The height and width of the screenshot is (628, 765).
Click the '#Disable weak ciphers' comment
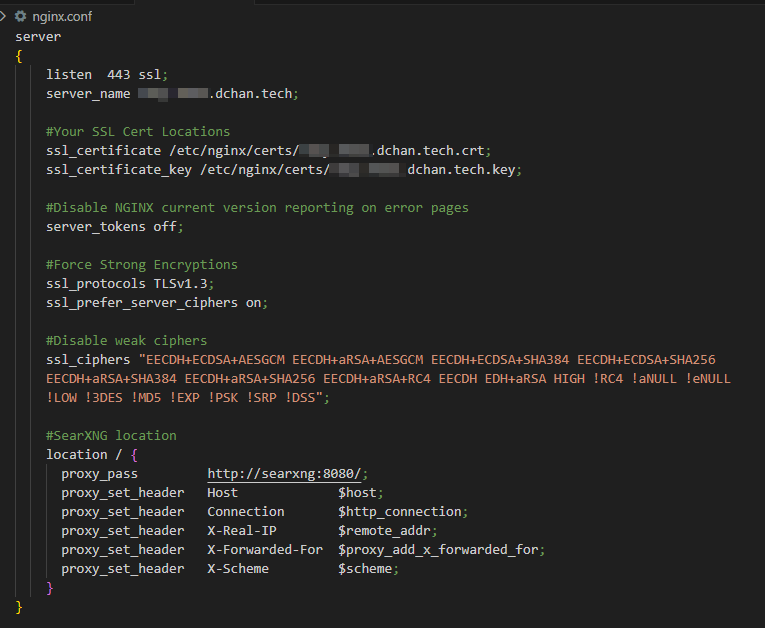[x=126, y=341]
